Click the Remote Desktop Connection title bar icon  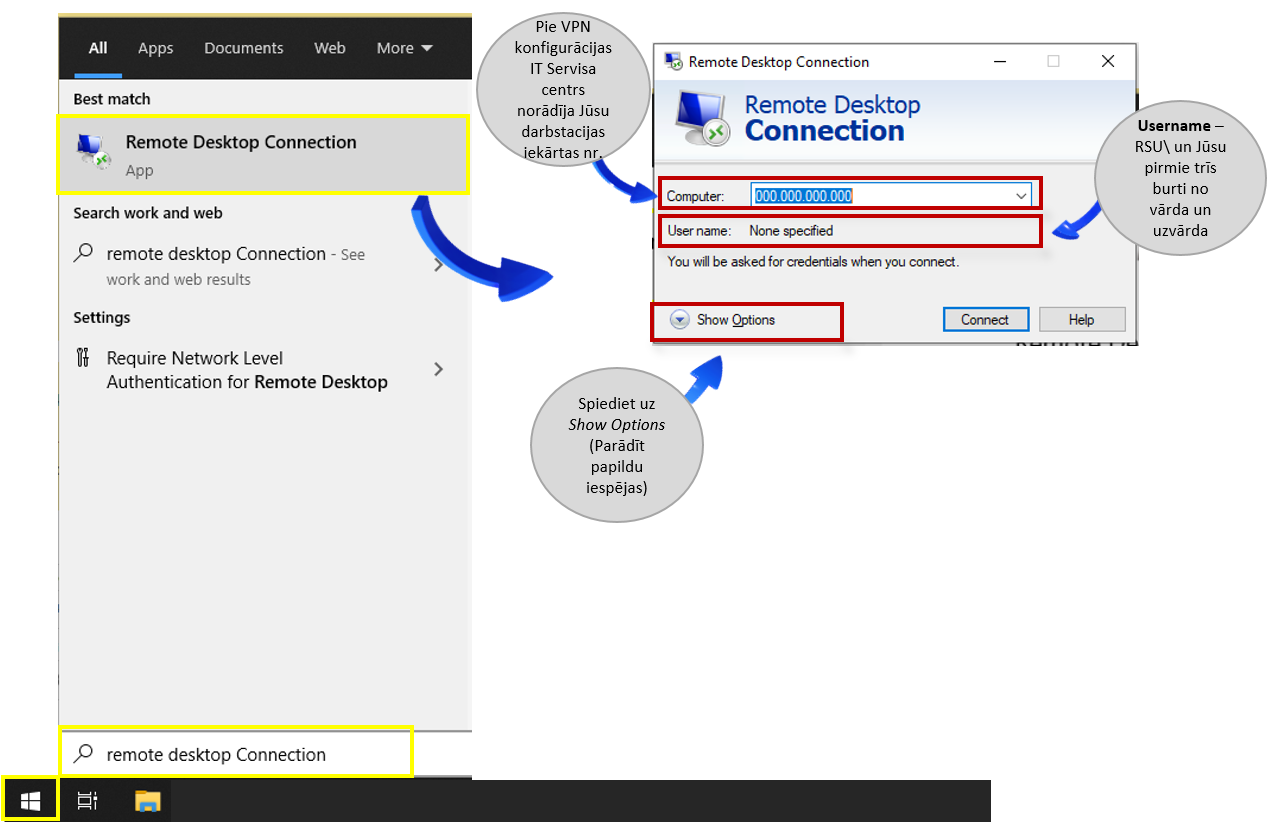coord(674,62)
